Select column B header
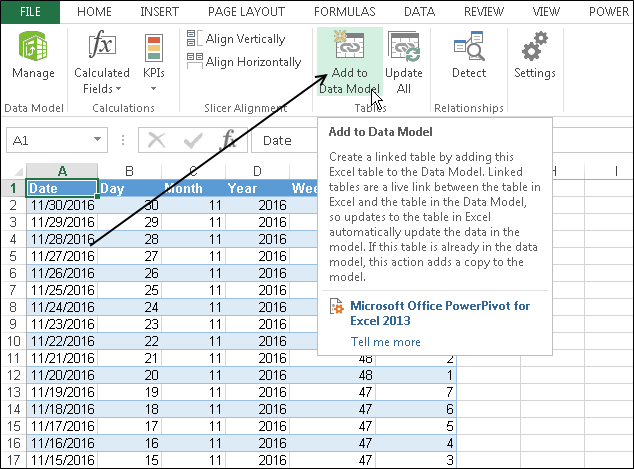 [x=129, y=171]
